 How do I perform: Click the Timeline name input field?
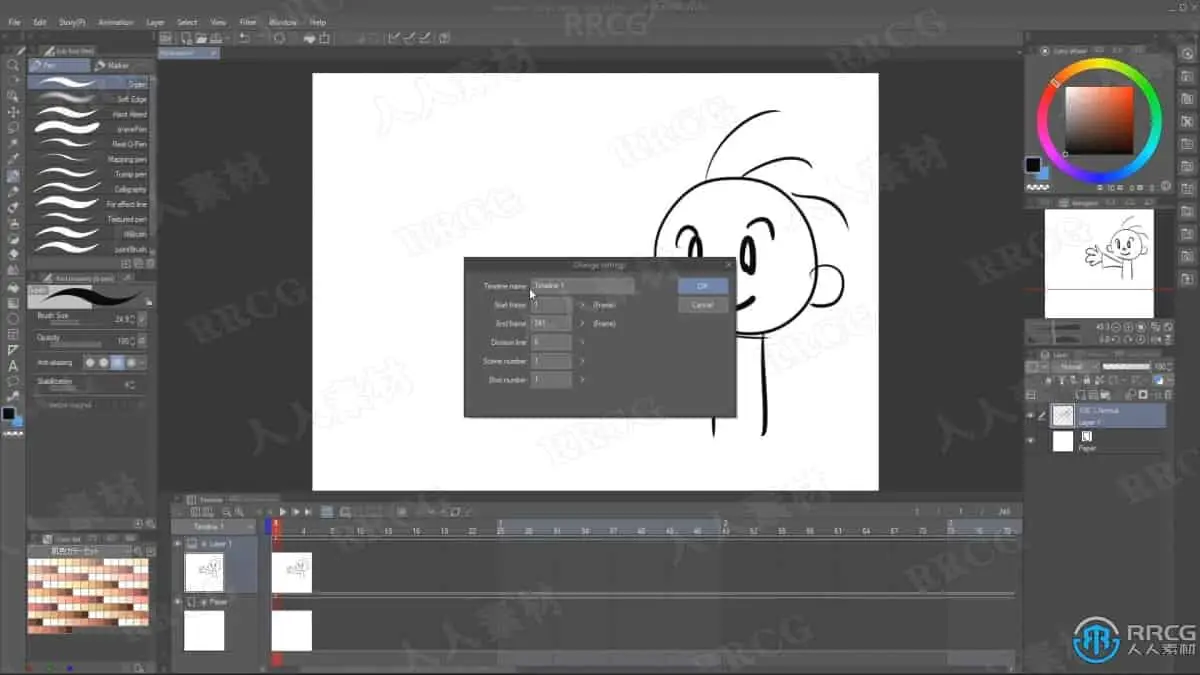point(582,286)
